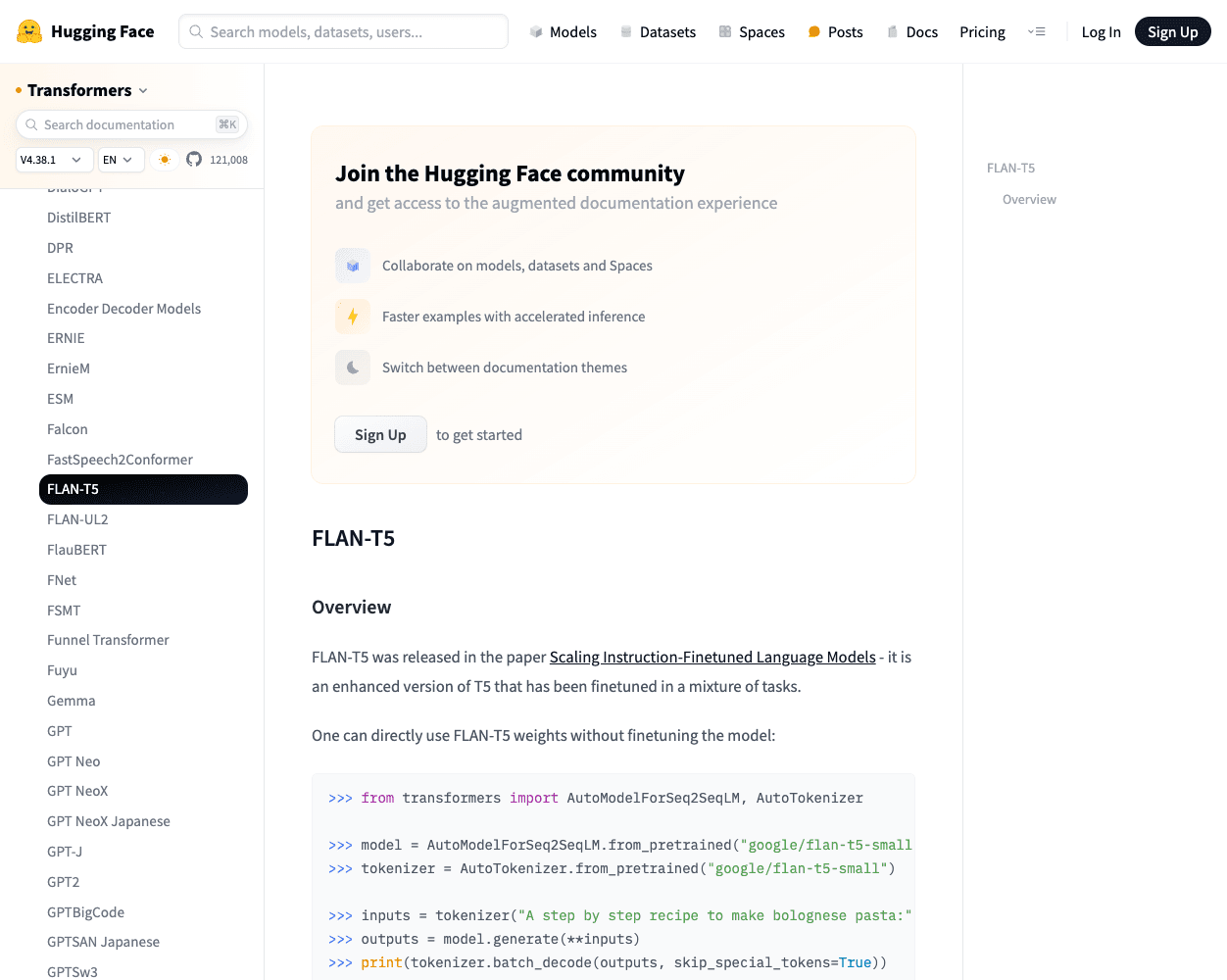Open FNet docs in sidebar
1227x980 pixels.
[x=62, y=580]
